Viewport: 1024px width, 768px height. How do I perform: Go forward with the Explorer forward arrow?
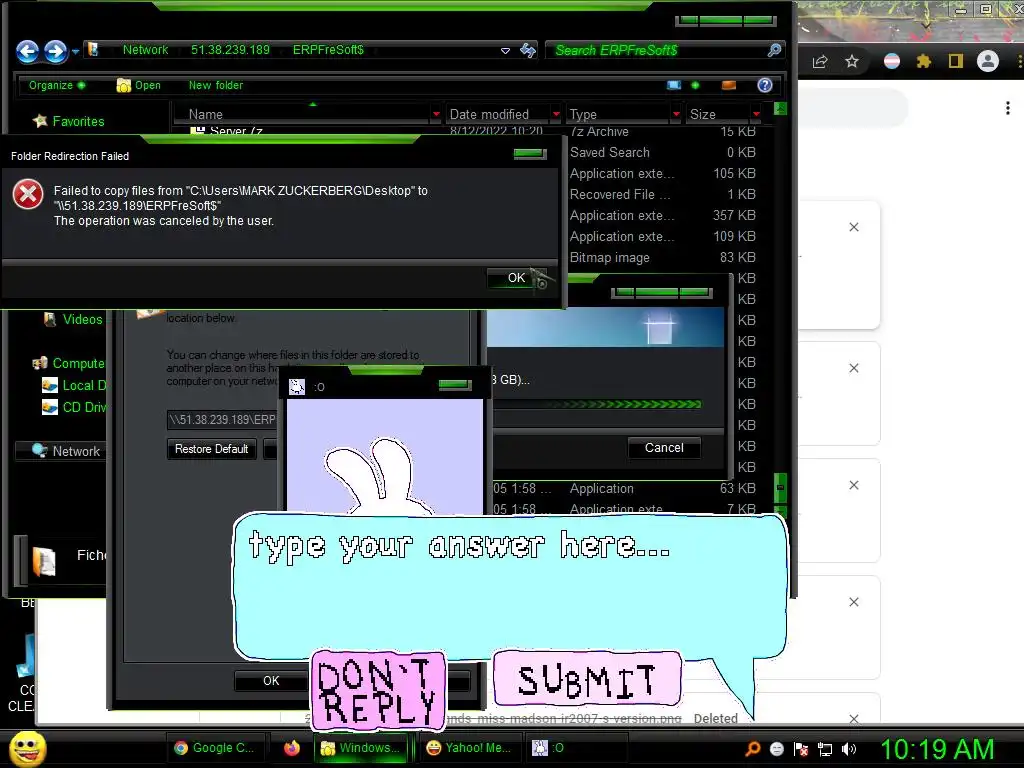click(x=56, y=51)
